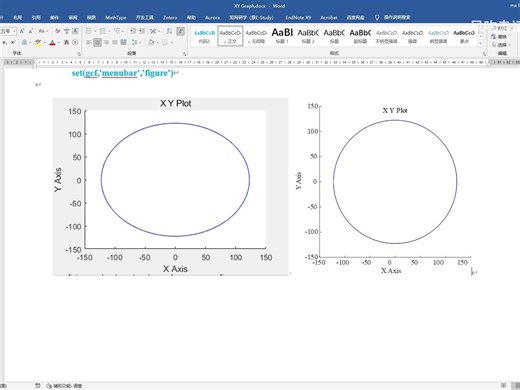Open Replace in Editing group

[x=499, y=37]
